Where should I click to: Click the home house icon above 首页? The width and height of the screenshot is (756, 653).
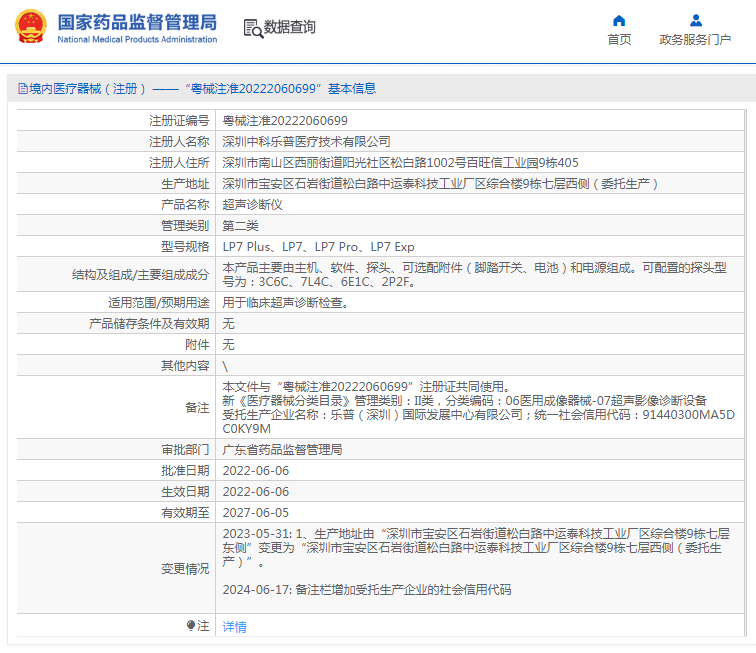(619, 20)
